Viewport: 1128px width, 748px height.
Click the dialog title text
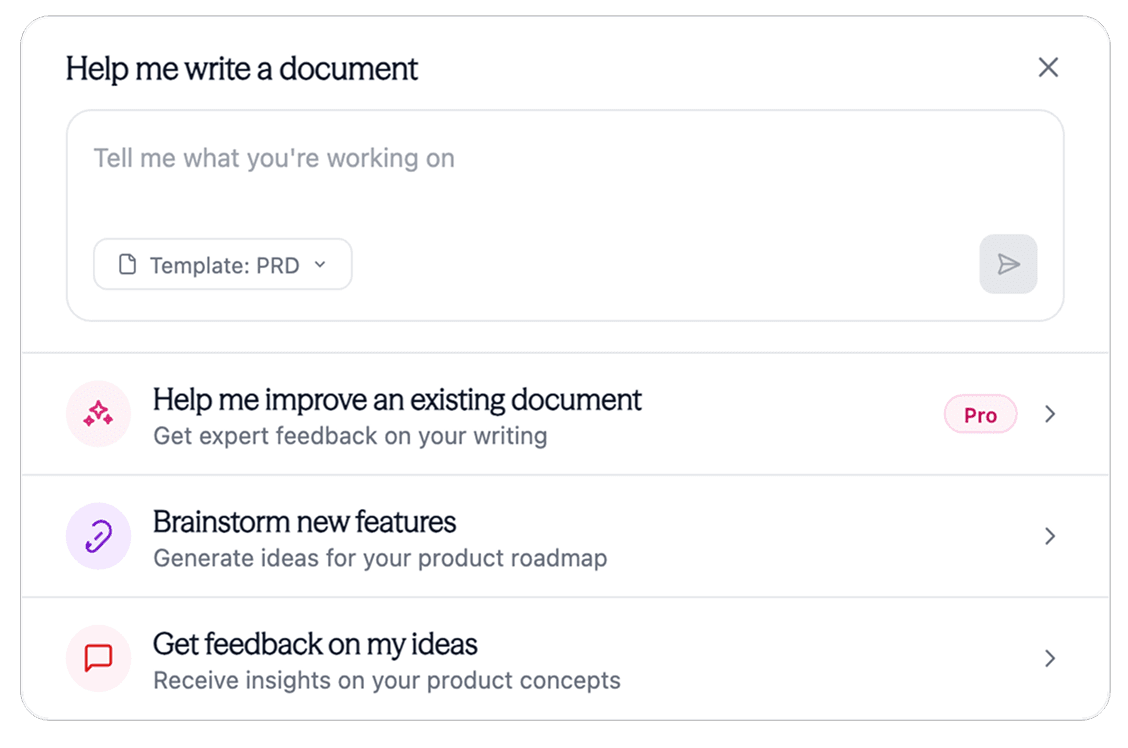point(241,68)
